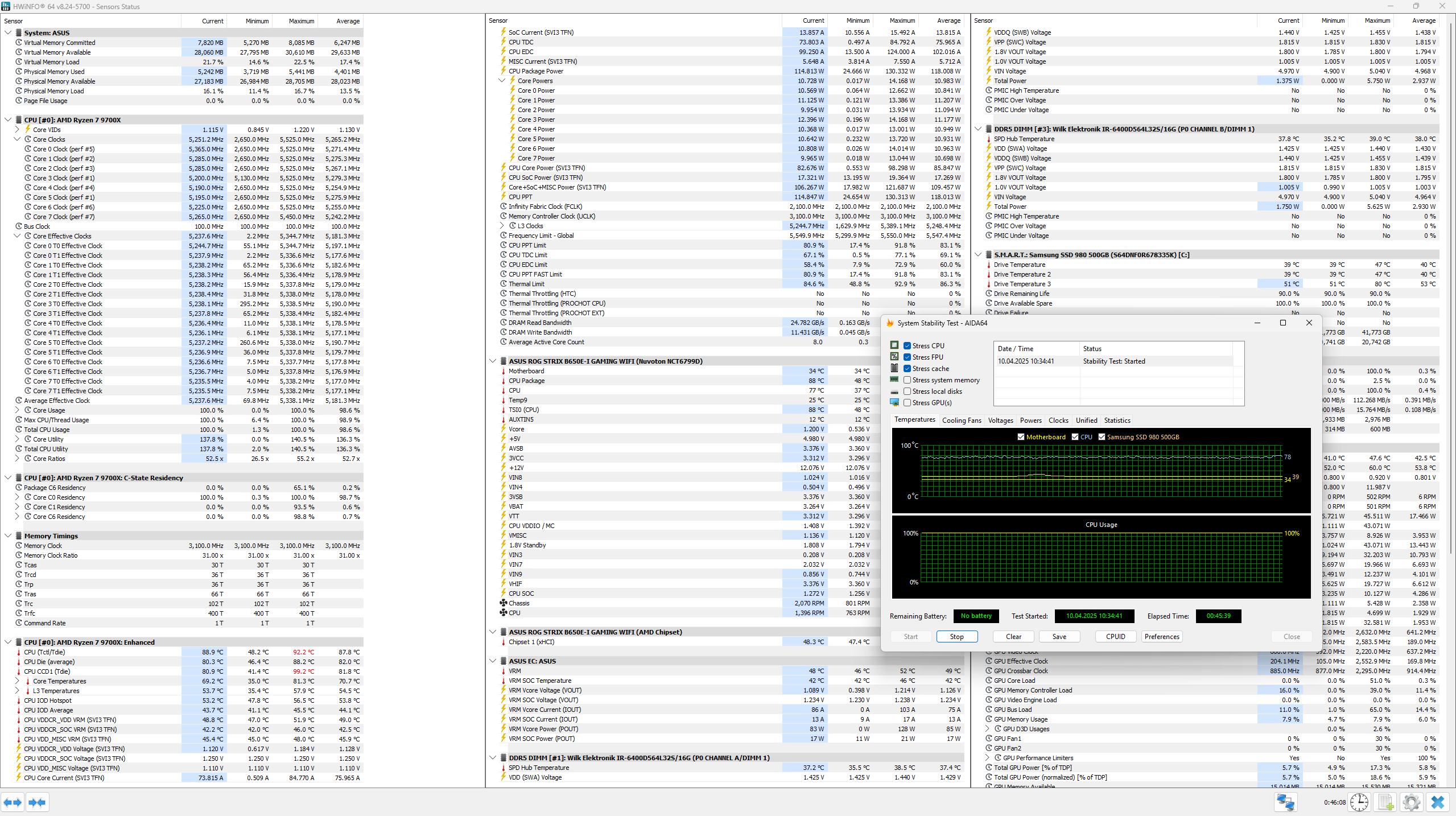1456x816 pixels.
Task: Click the Maximum column header in left panel
Action: 301,21
